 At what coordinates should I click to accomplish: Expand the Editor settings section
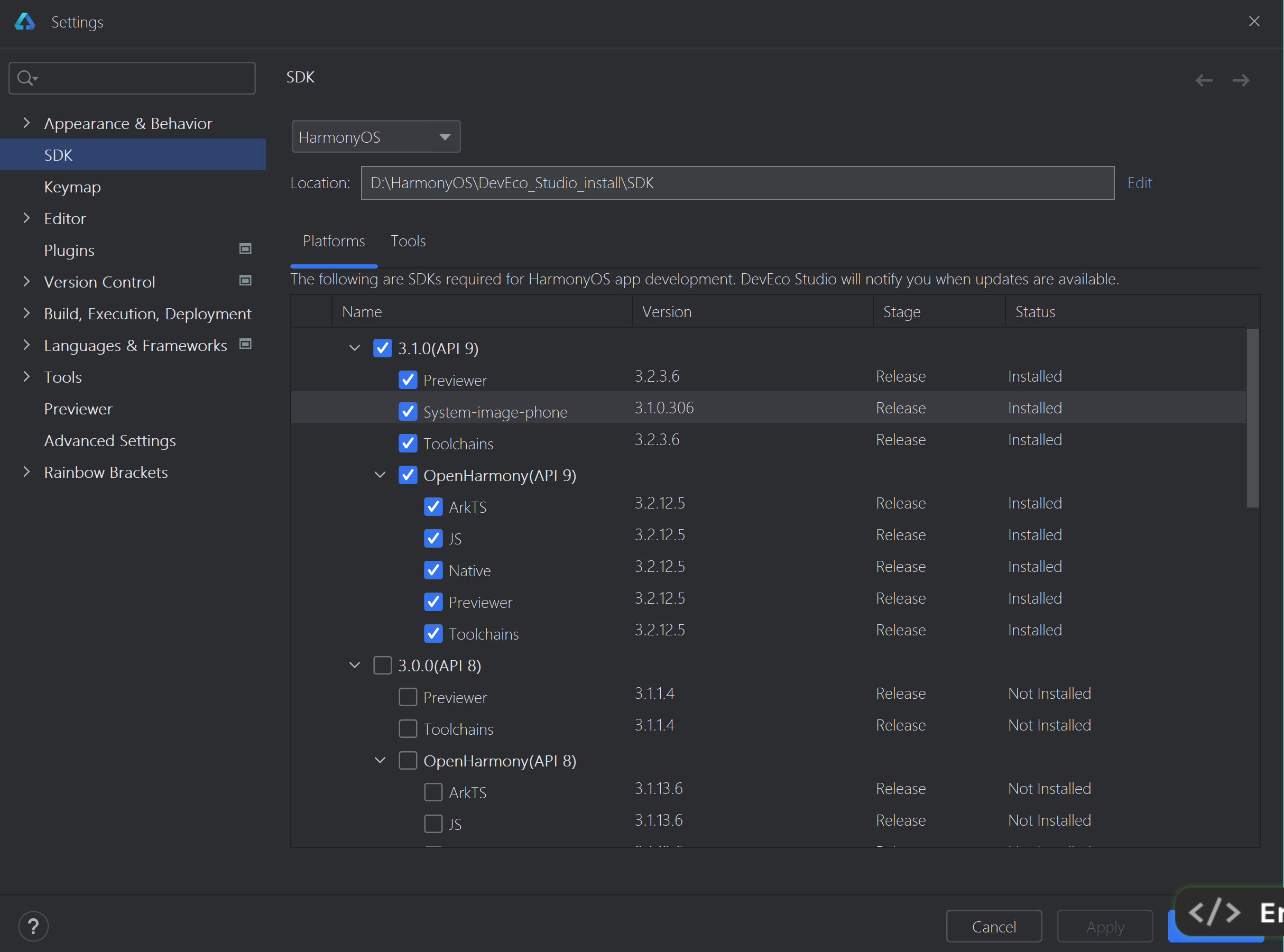click(x=26, y=218)
